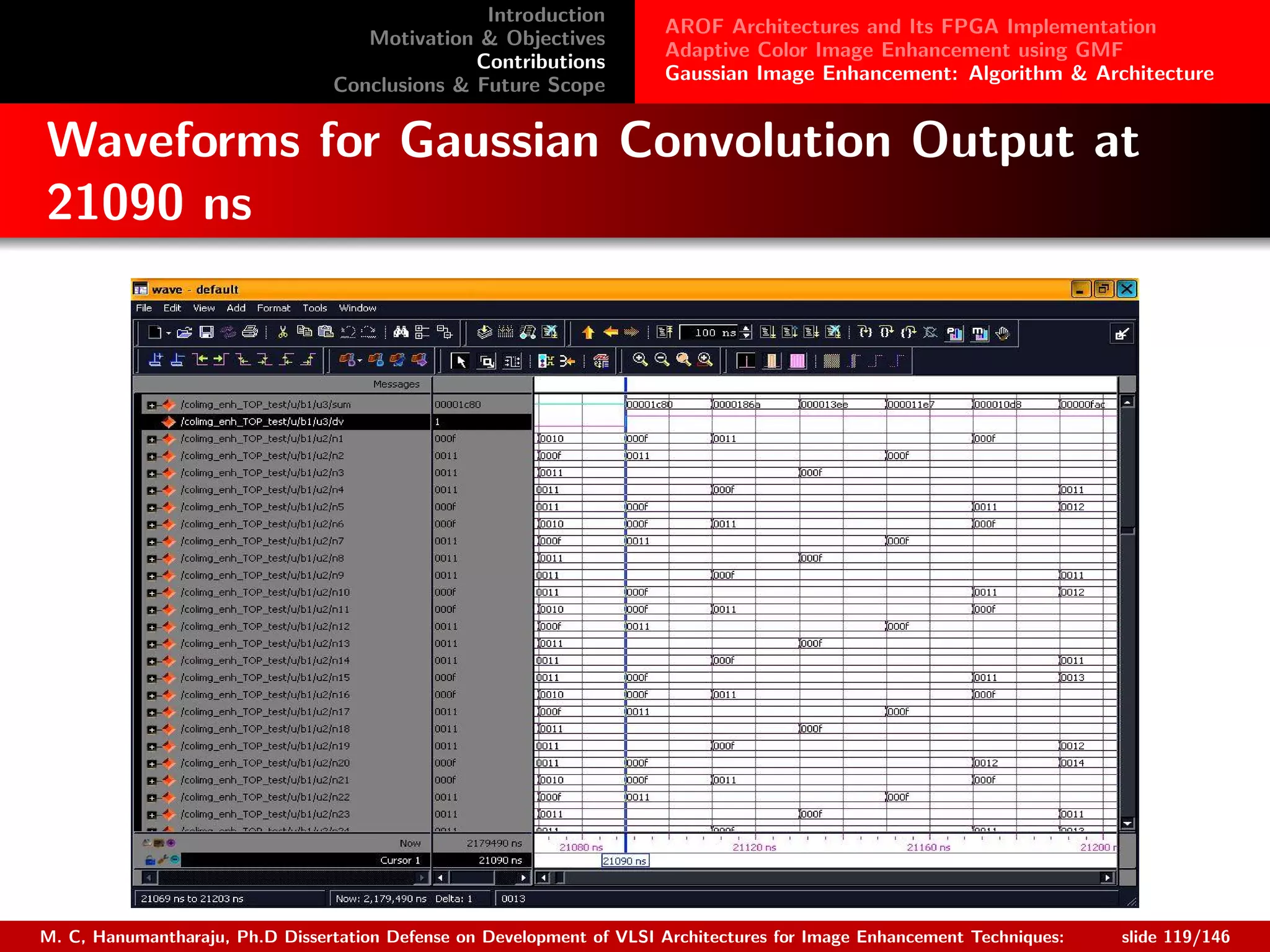Select the u3/dv signal row

[262, 422]
